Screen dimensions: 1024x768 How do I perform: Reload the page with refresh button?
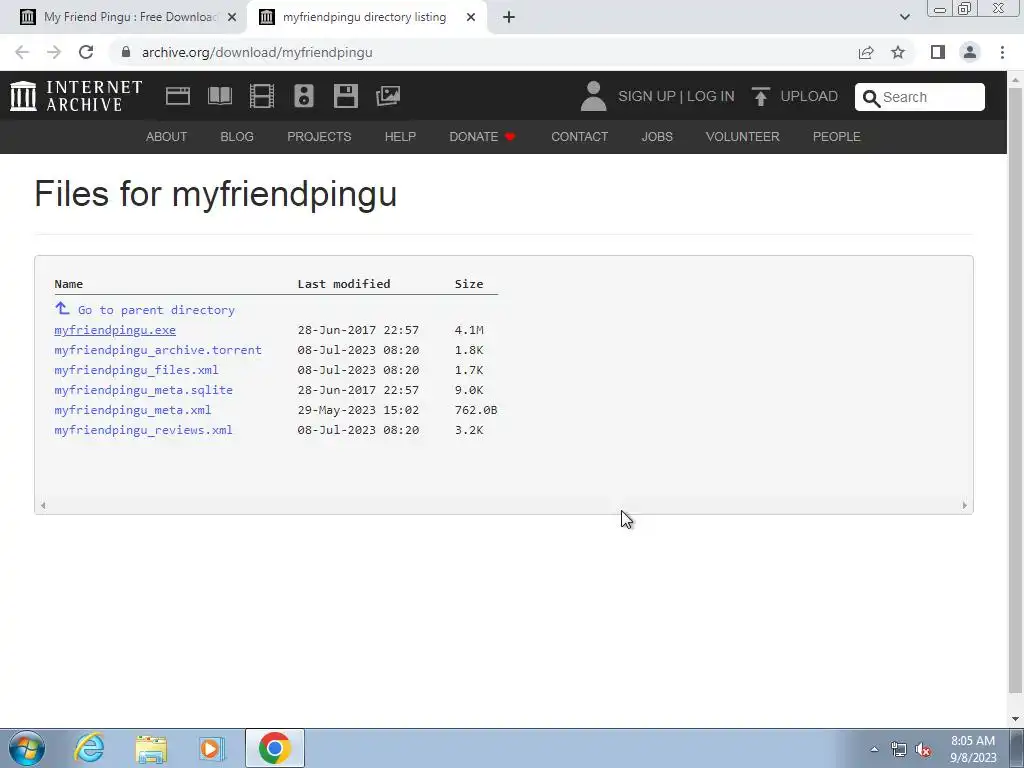86,52
